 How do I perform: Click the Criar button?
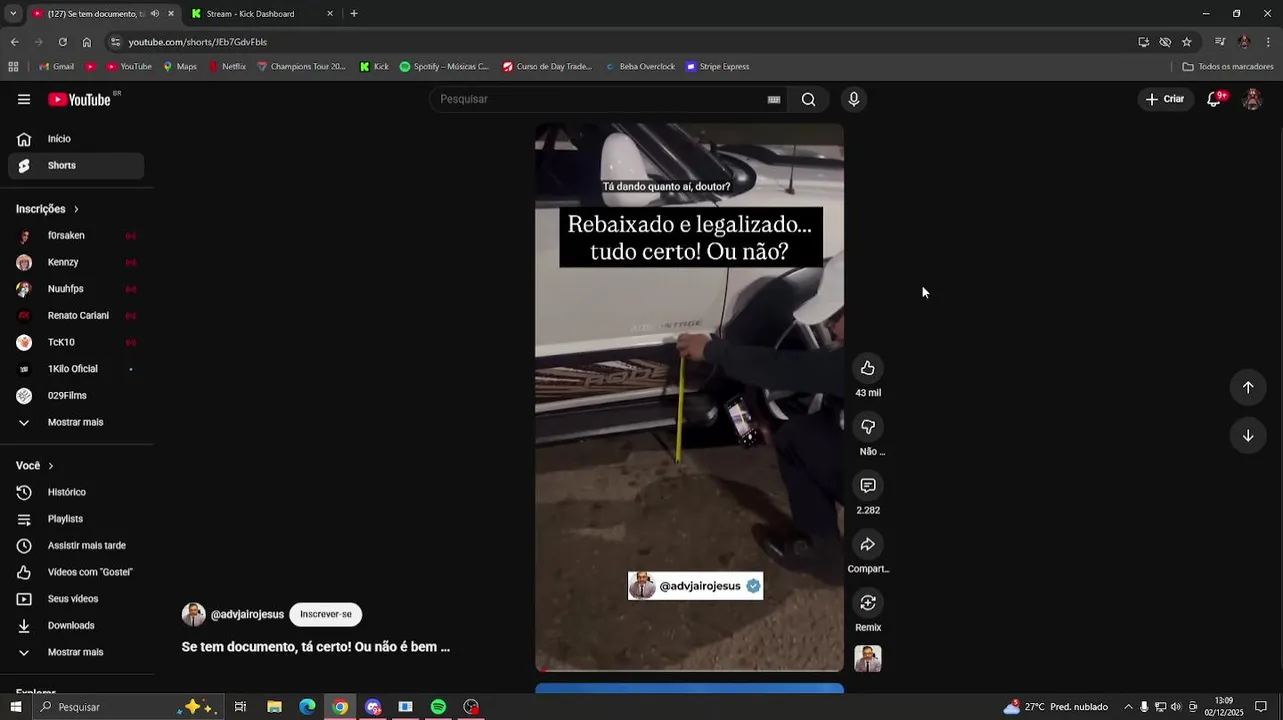(1165, 99)
